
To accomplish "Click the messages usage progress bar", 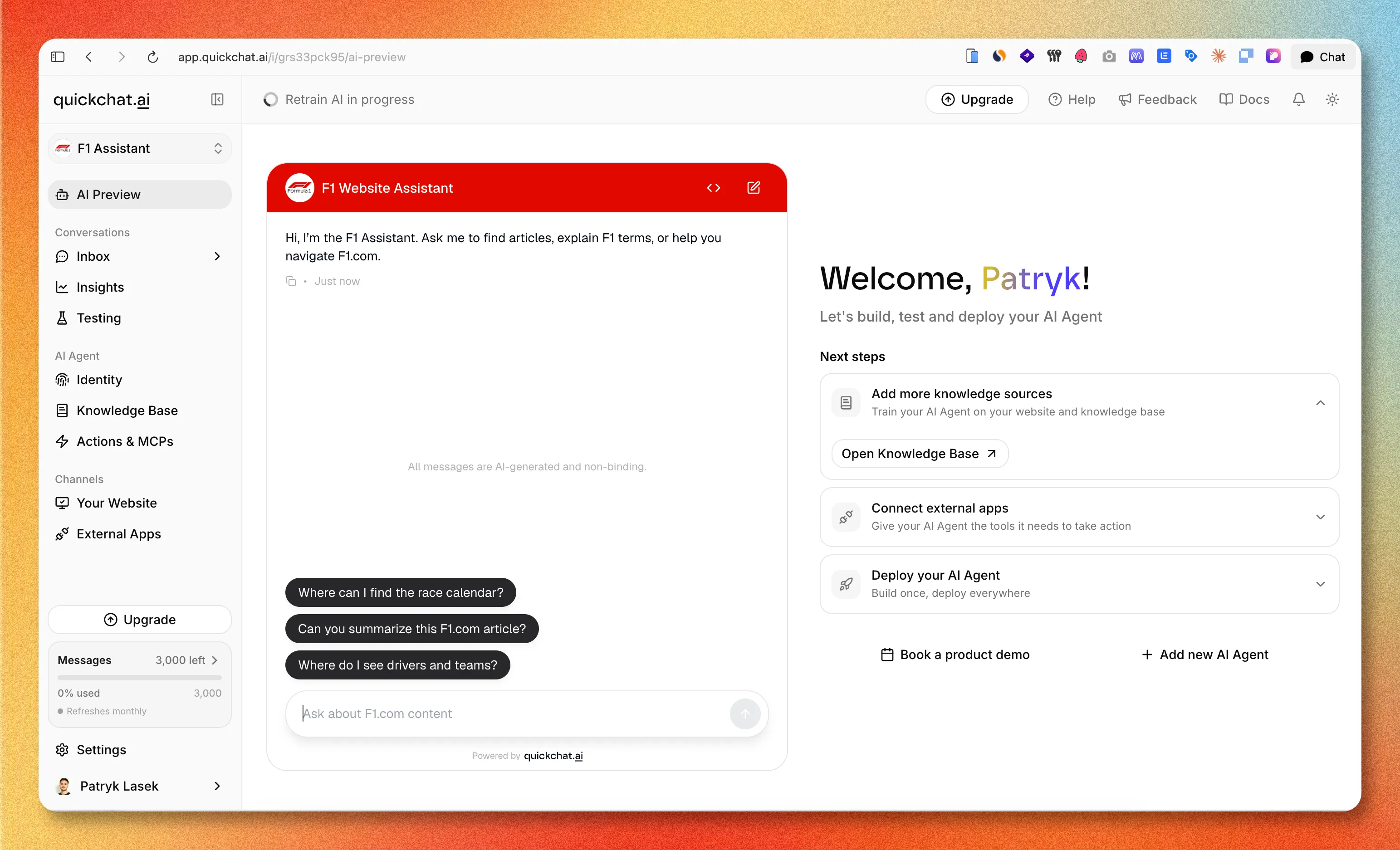I will coord(140,677).
